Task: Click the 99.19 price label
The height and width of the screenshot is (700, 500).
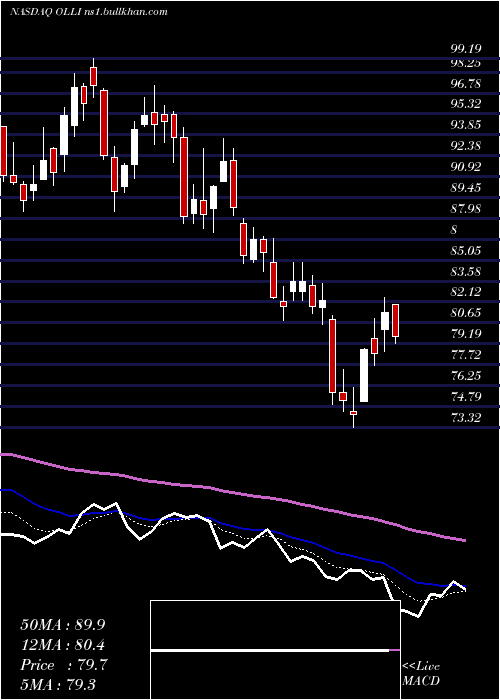Action: (466, 48)
